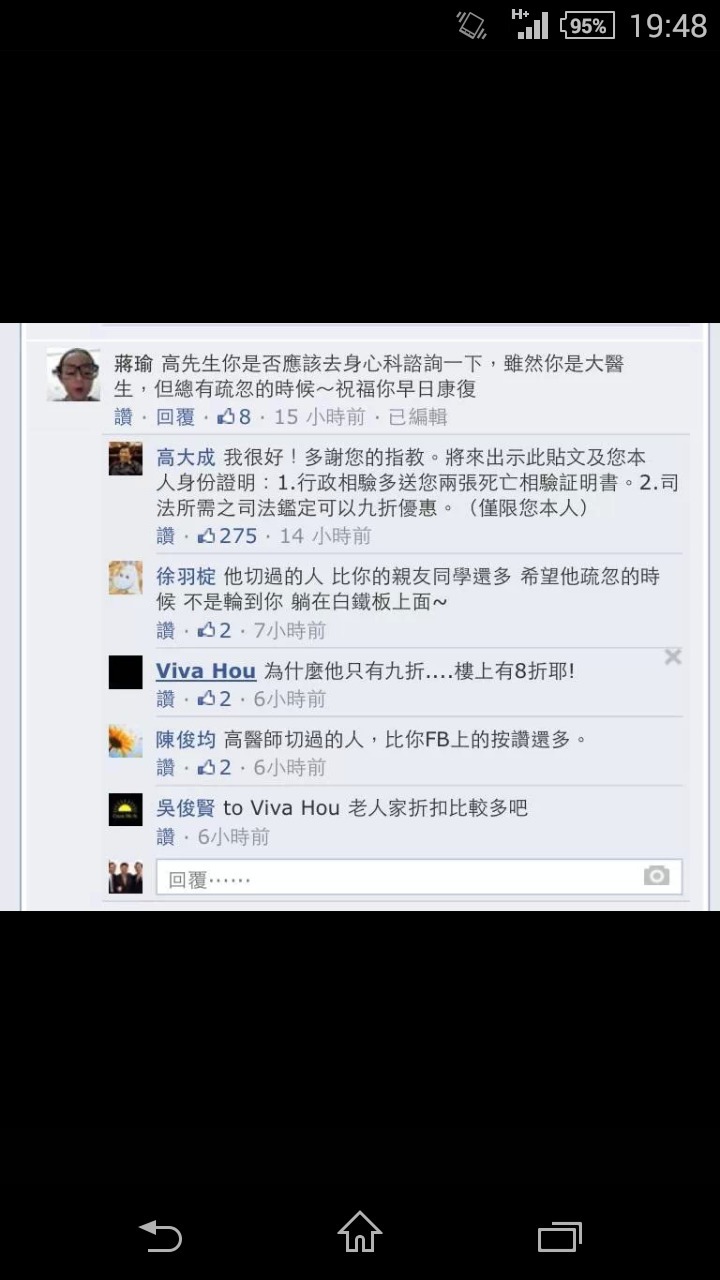Viewport: 720px width, 1280px height.
Task: Tap 回覆 under 蔣瑜's comment
Action: pos(175,417)
